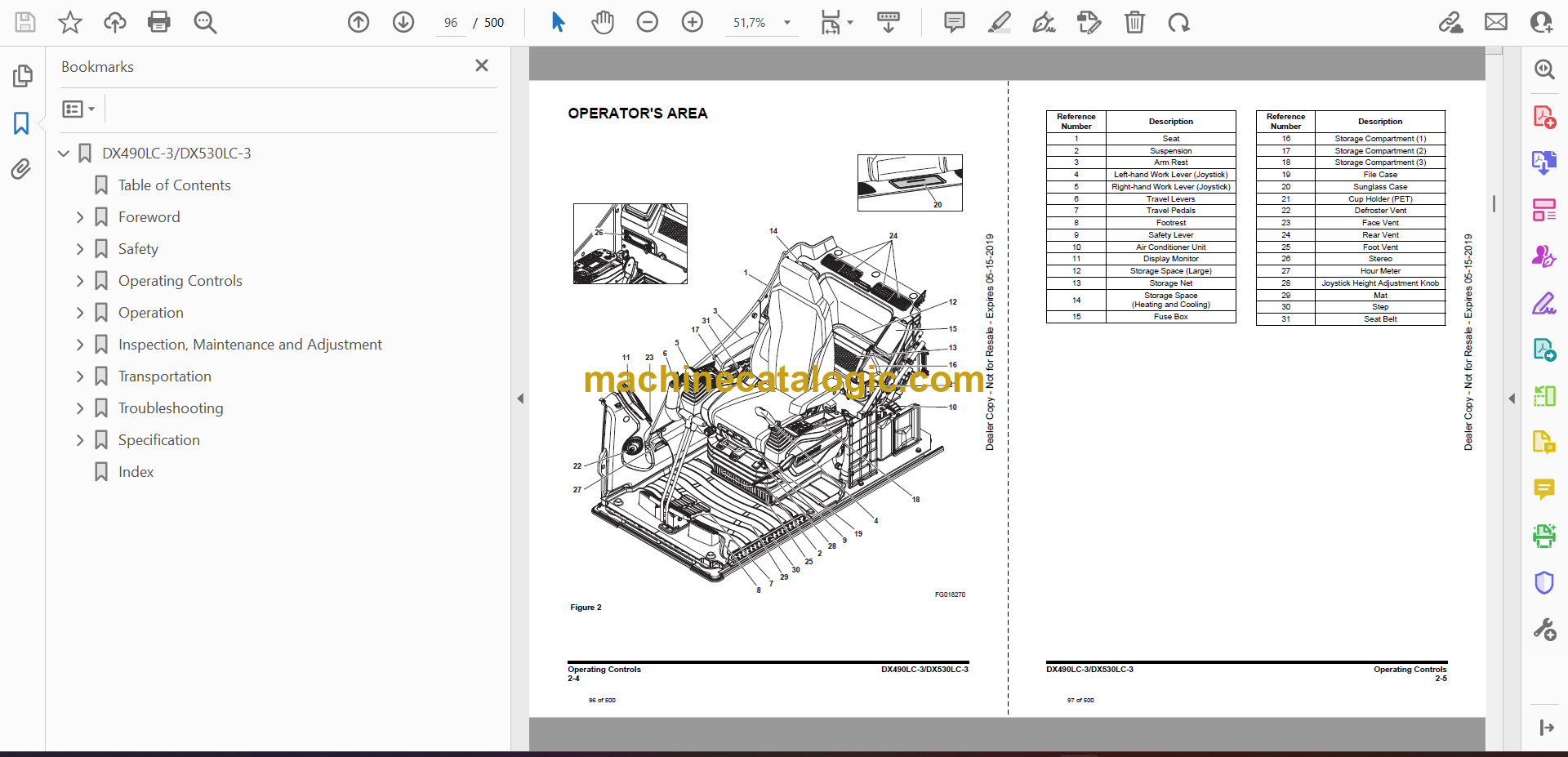1568x757 pixels.
Task: Collapse the right tools pane arrow
Action: tap(1512, 399)
